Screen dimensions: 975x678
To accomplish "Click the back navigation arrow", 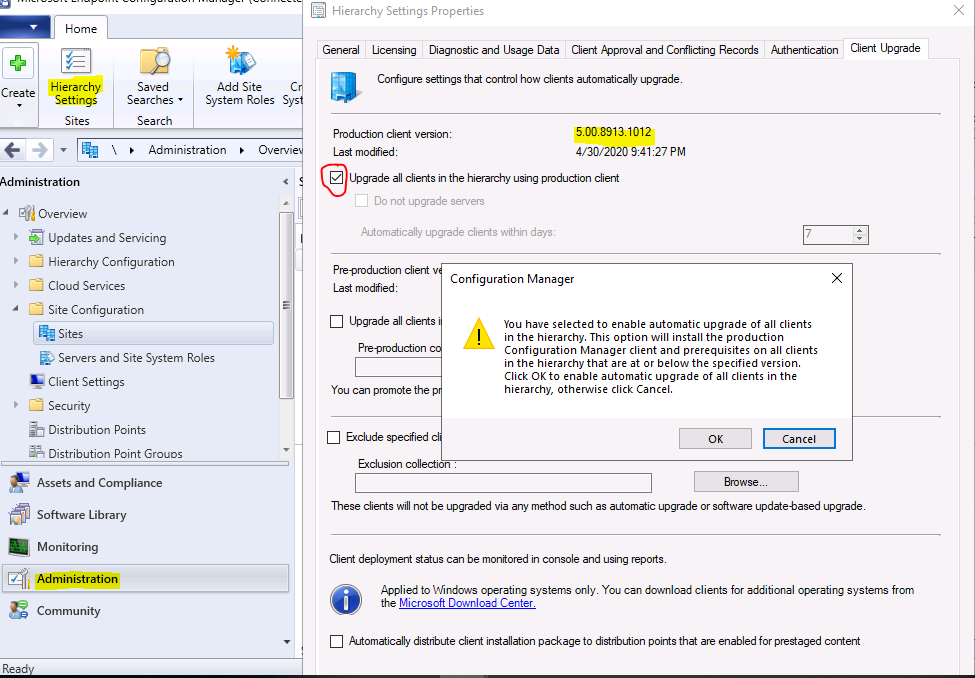I will (x=13, y=150).
